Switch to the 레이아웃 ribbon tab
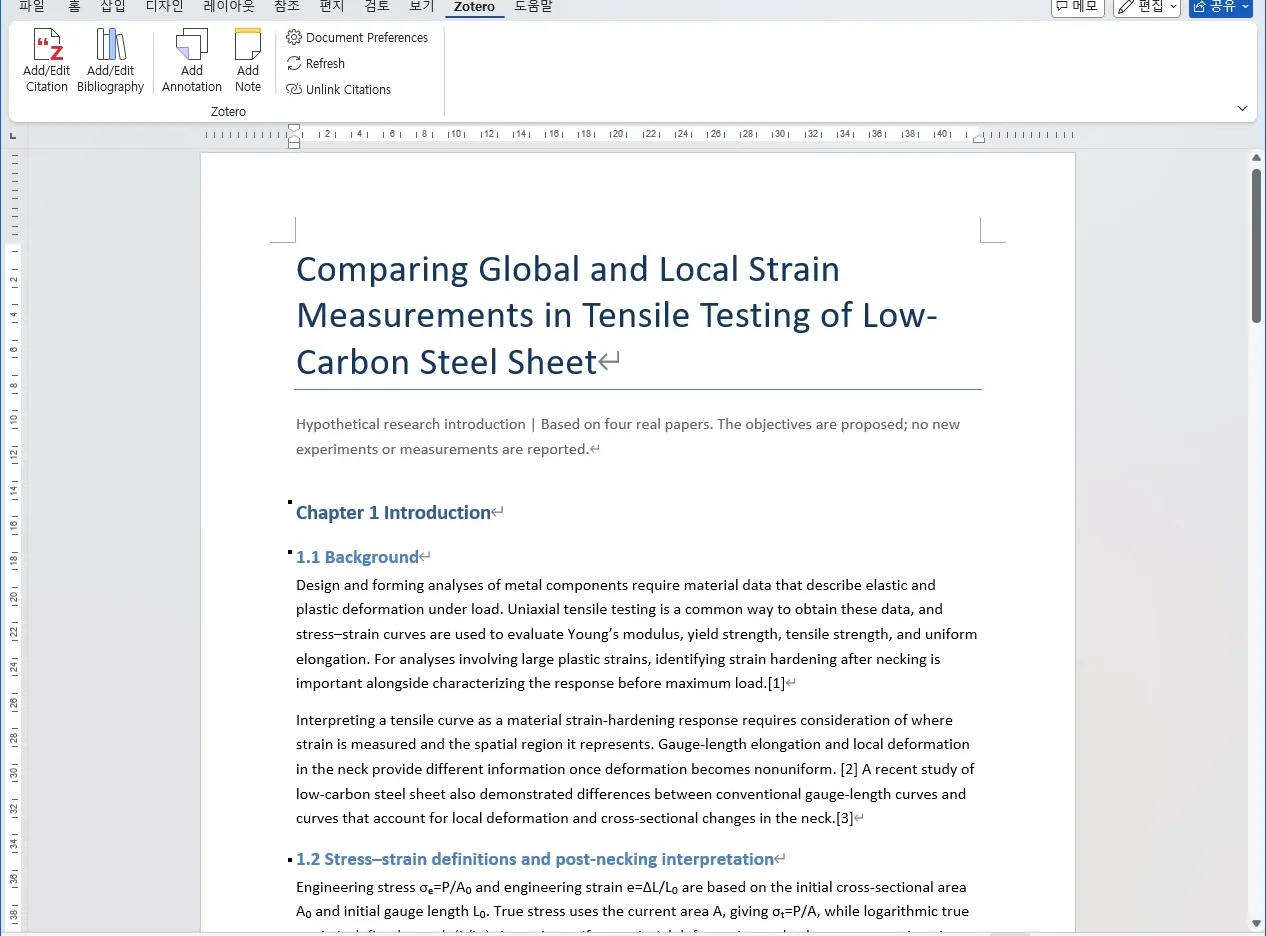Viewport: 1266px width, 936px height. [x=229, y=7]
